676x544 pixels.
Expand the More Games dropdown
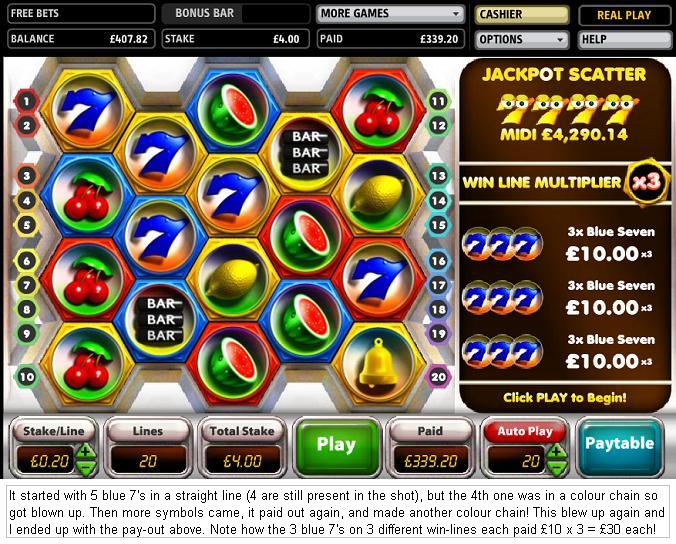391,14
